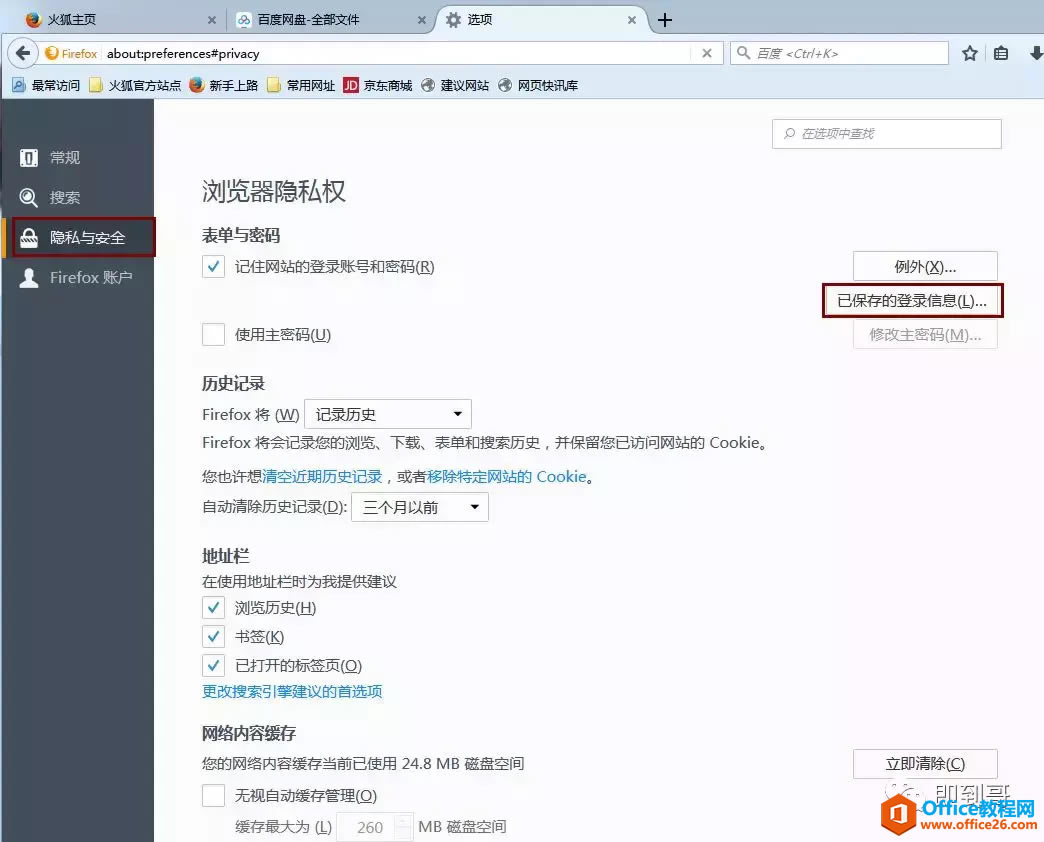This screenshot has height=842, width=1044.
Task: Click 清空近期历史记录 link
Action: point(322,477)
